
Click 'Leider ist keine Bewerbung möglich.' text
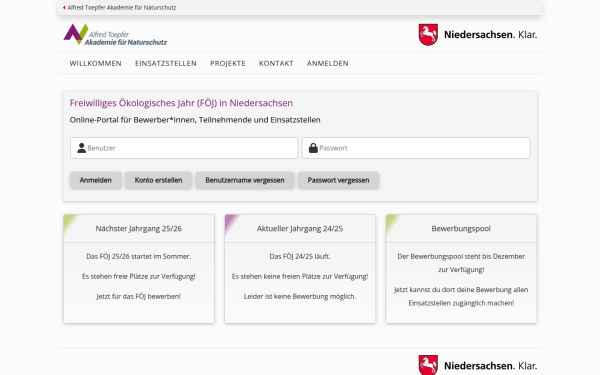point(300,297)
